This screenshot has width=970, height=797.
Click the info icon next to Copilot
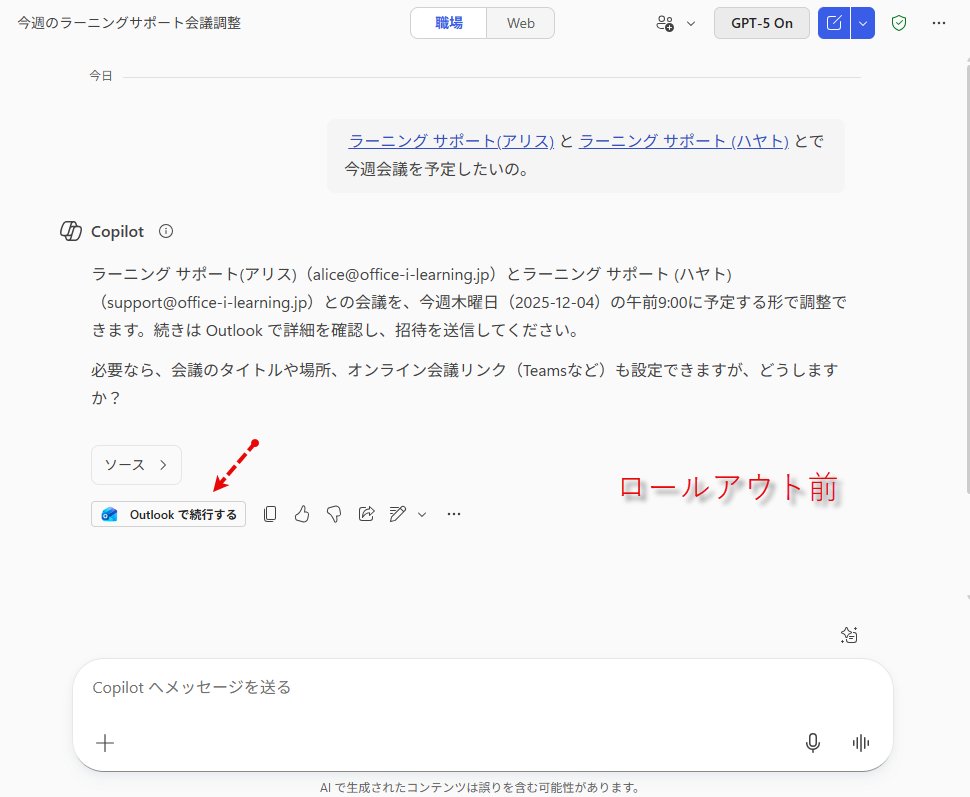(165, 231)
